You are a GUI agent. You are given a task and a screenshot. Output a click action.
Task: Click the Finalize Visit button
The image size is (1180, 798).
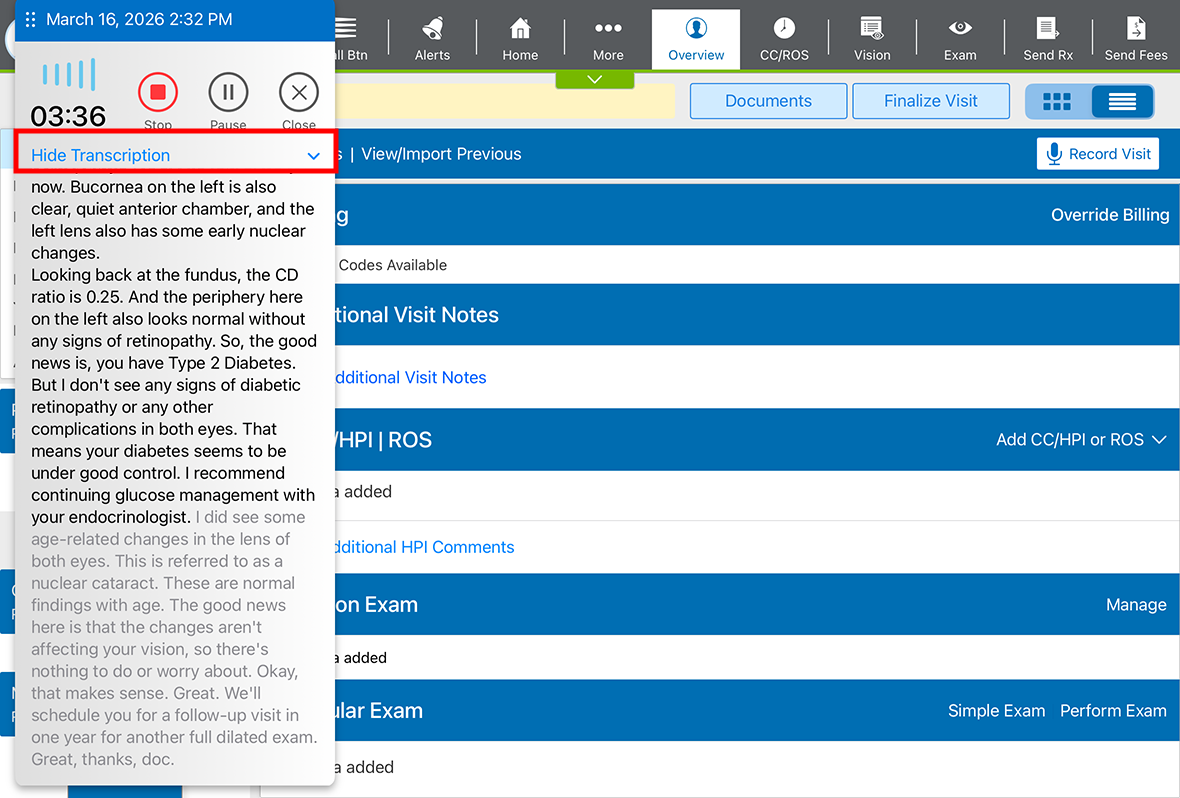click(931, 101)
